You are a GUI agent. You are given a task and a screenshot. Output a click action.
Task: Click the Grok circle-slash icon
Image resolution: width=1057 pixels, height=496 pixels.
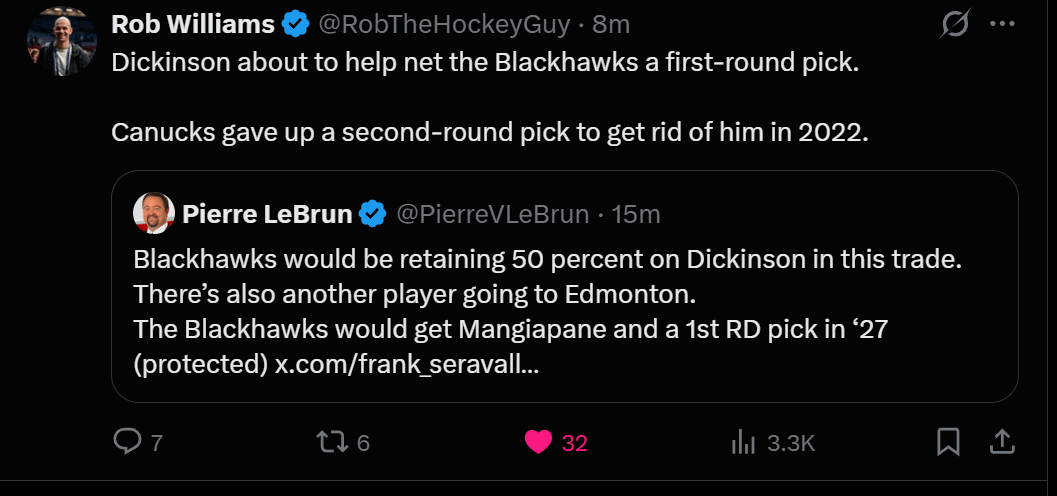pyautogui.click(x=956, y=24)
